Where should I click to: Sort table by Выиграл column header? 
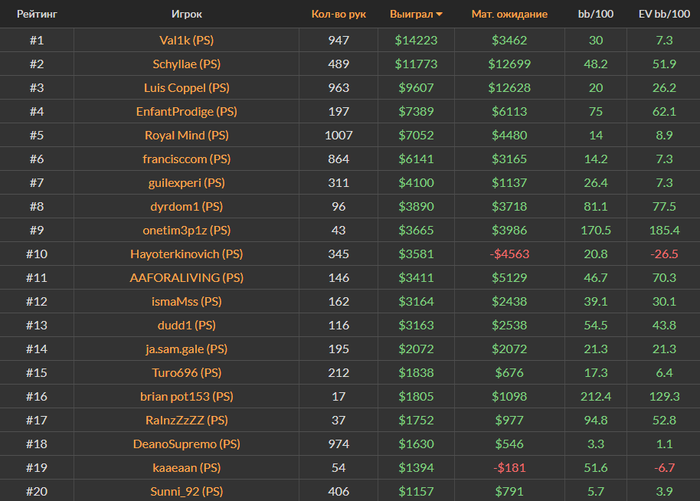[416, 15]
